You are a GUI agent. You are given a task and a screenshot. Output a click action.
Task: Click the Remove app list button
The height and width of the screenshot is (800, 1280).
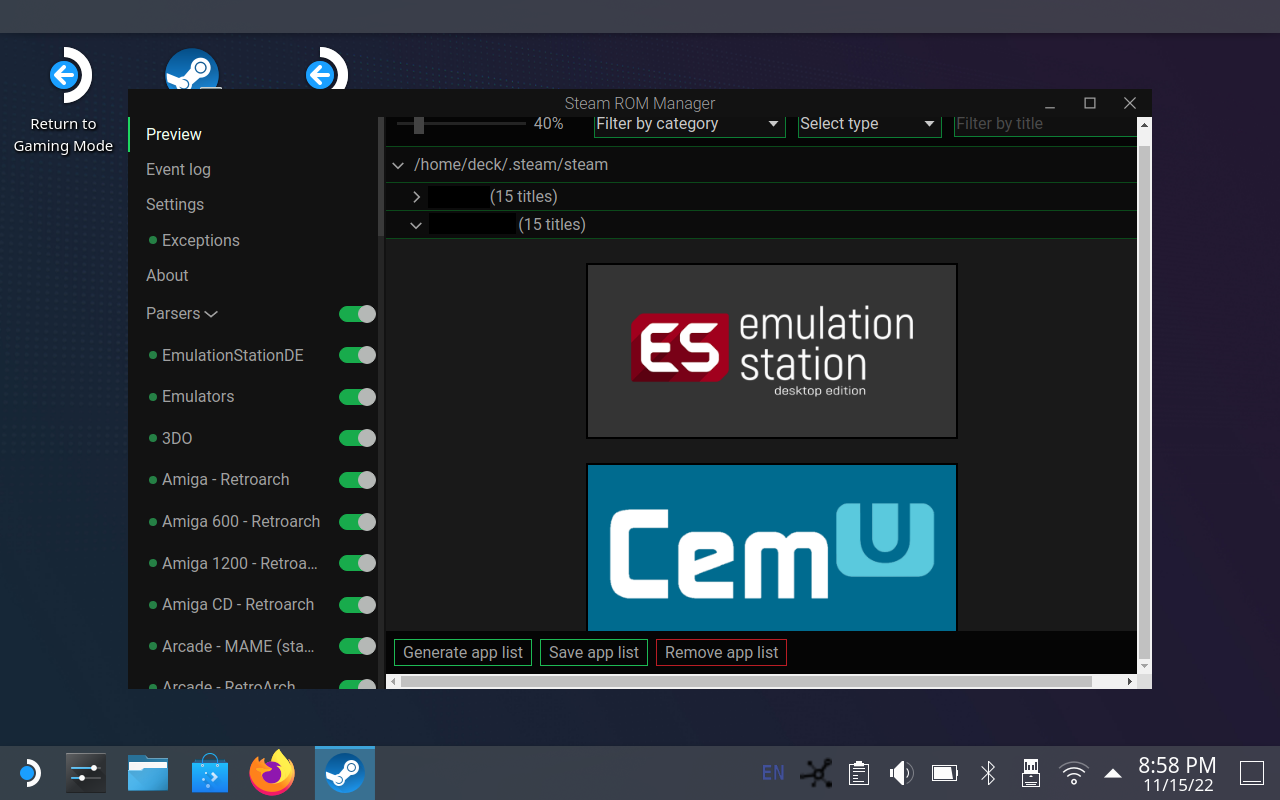tap(721, 652)
